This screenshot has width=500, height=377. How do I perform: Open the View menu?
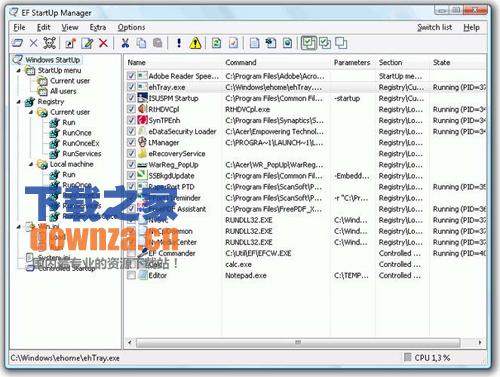pyautogui.click(x=70, y=27)
